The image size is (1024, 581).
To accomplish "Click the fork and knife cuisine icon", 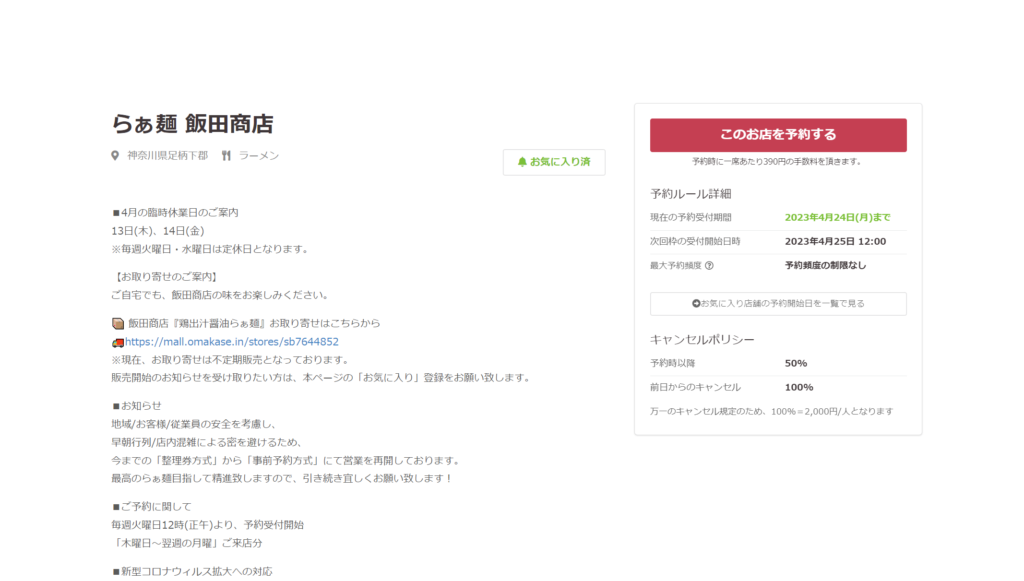I will (x=226, y=156).
